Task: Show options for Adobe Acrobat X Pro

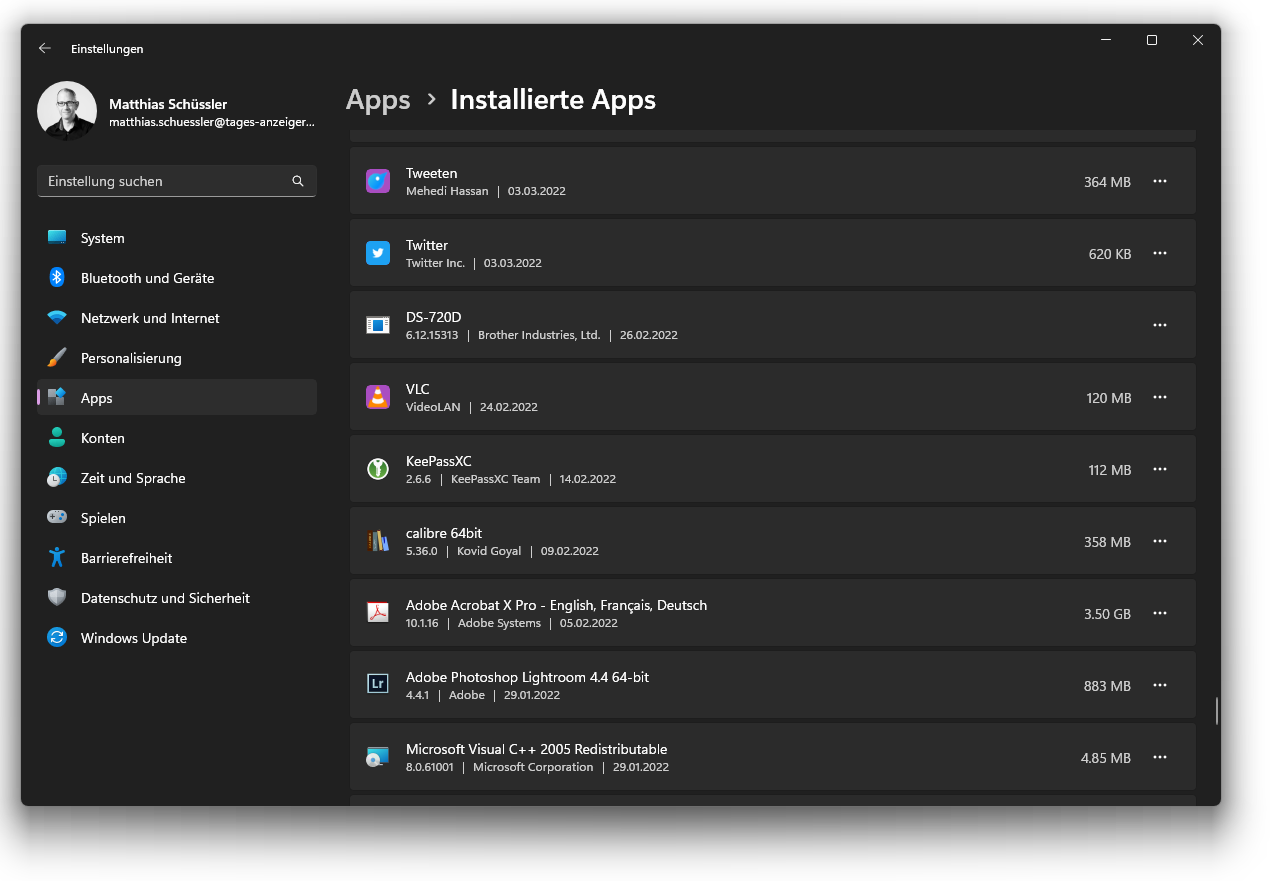Action: tap(1160, 613)
